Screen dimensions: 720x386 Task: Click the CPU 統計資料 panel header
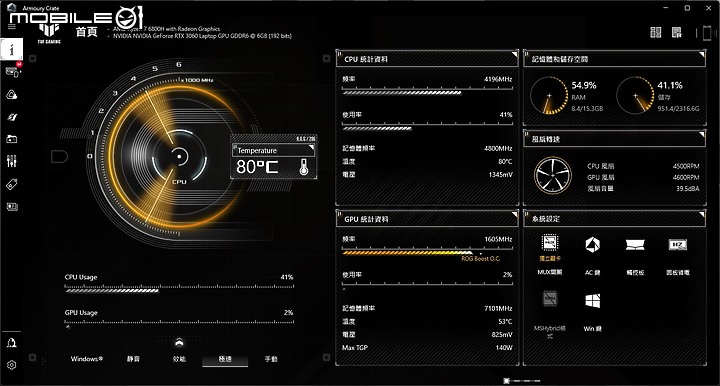(427, 59)
